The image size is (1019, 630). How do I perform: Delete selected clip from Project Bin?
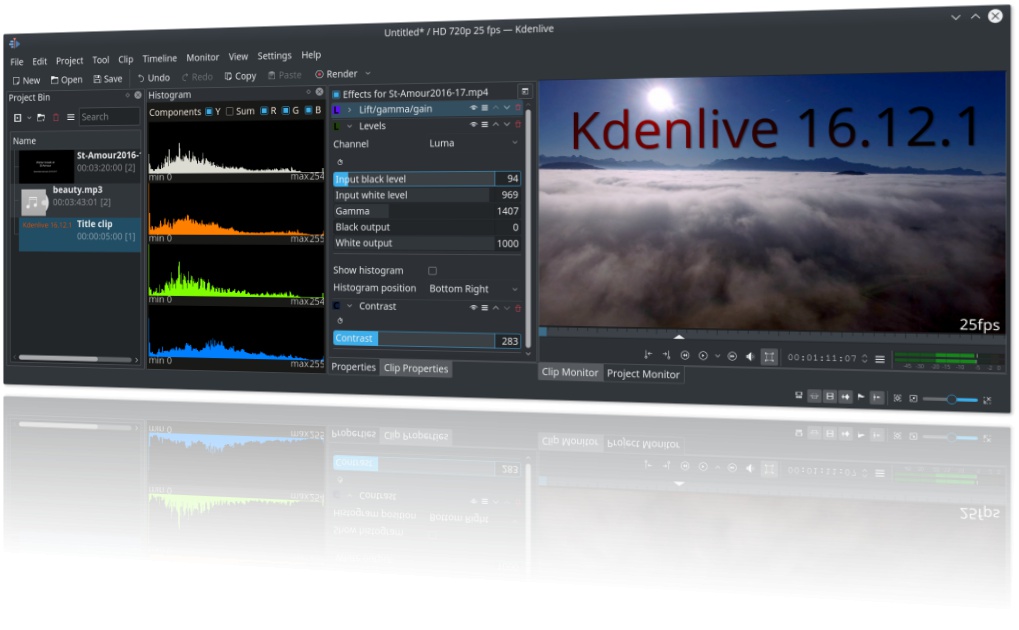56,117
